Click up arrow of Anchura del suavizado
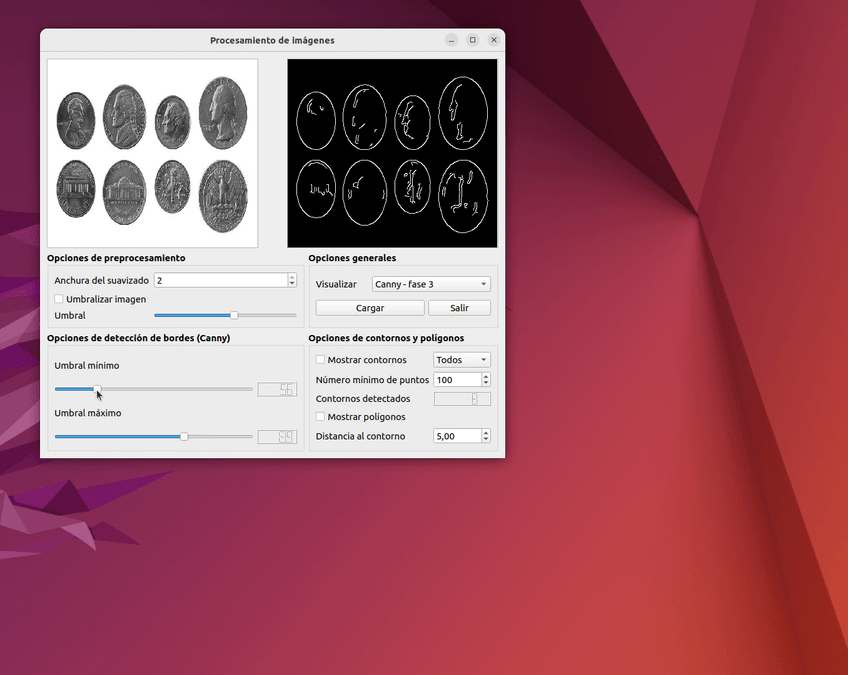Screen dimensions: 848x675 [292, 277]
